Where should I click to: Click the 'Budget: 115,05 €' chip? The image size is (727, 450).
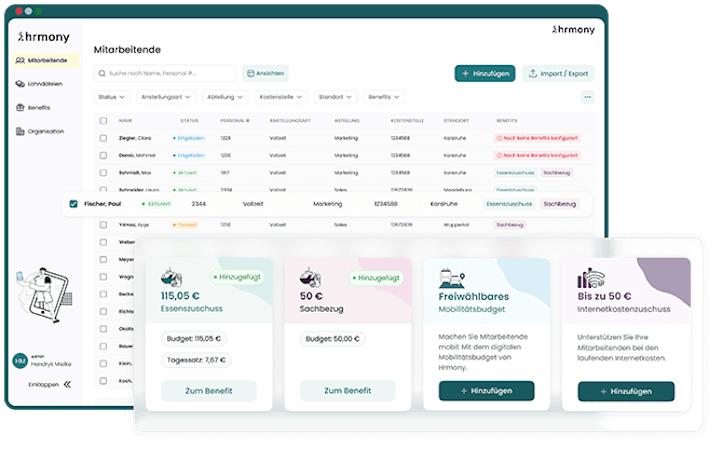point(194,339)
